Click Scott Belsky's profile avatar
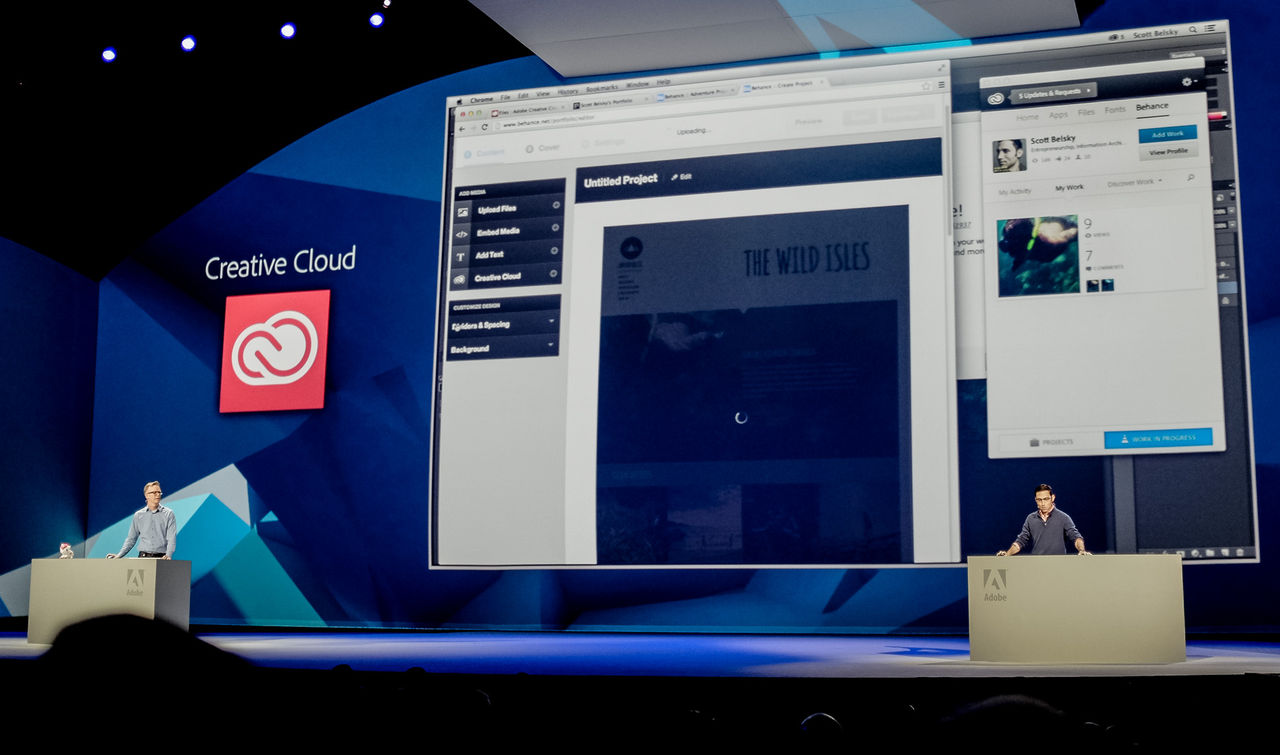 [1009, 155]
